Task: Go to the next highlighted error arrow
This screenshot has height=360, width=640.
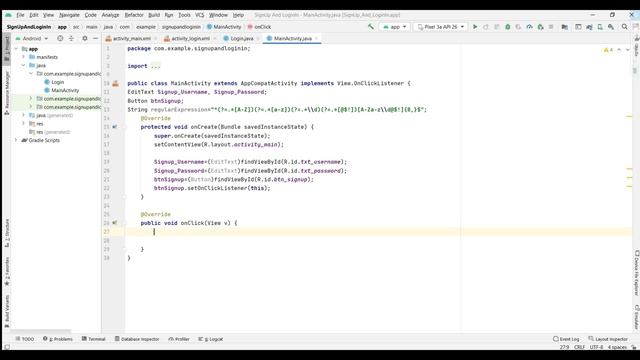Action: 628,50
